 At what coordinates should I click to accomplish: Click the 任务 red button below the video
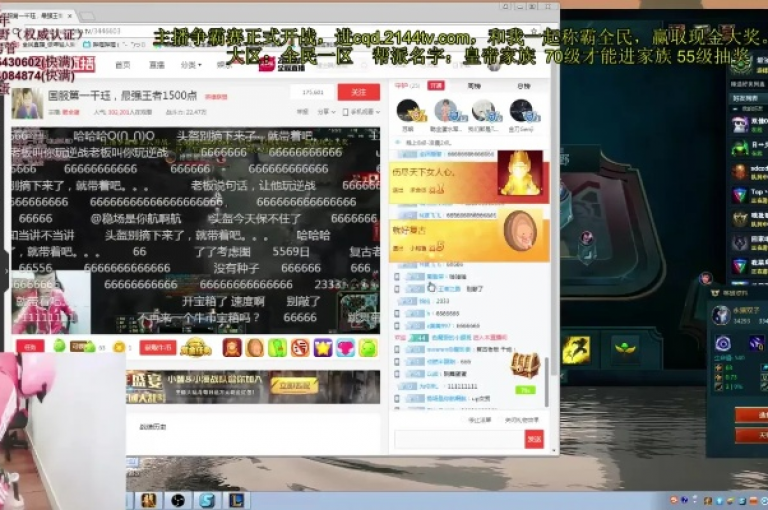[x=30, y=347]
